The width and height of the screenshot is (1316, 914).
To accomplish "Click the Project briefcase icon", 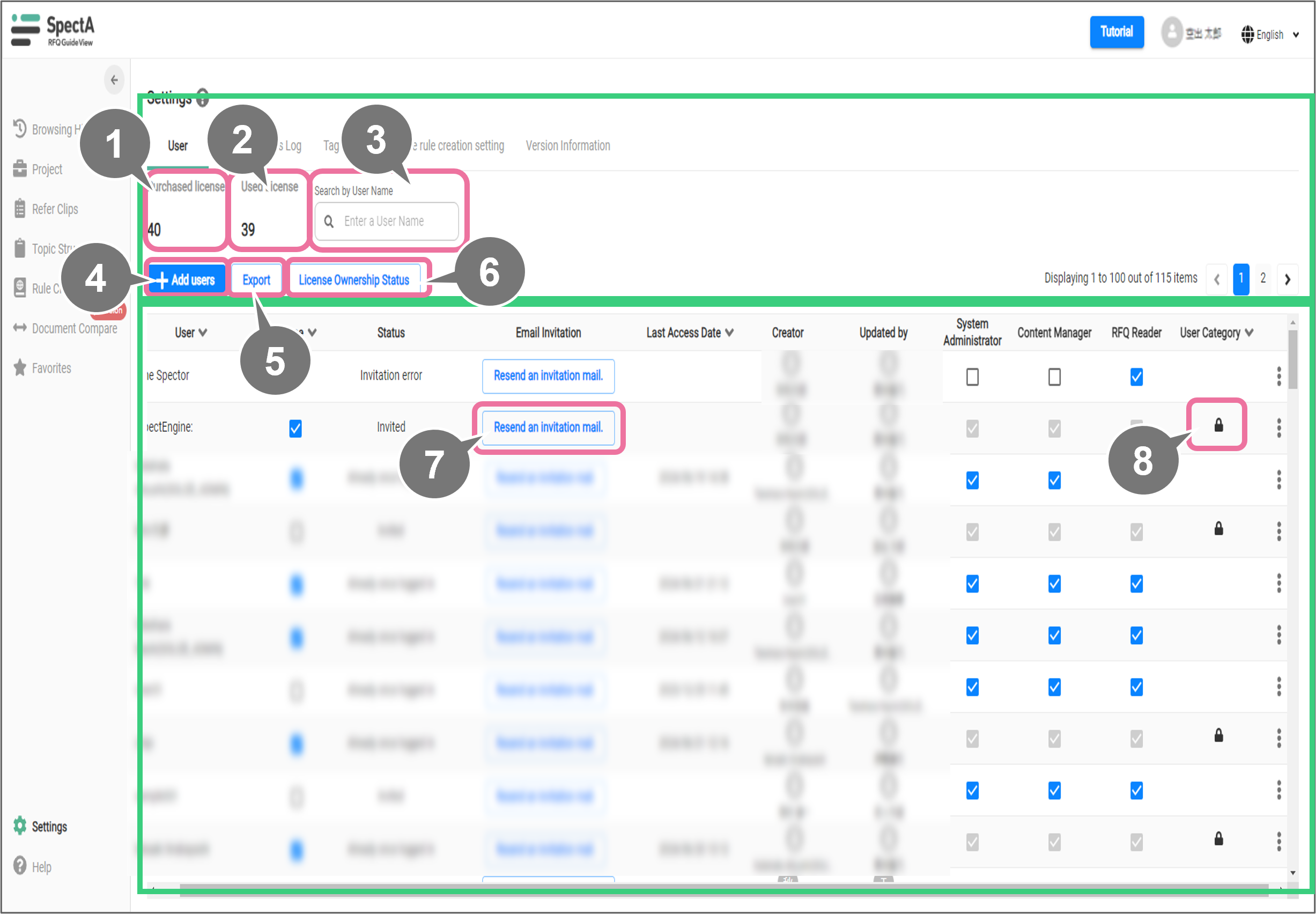I will coord(20,168).
